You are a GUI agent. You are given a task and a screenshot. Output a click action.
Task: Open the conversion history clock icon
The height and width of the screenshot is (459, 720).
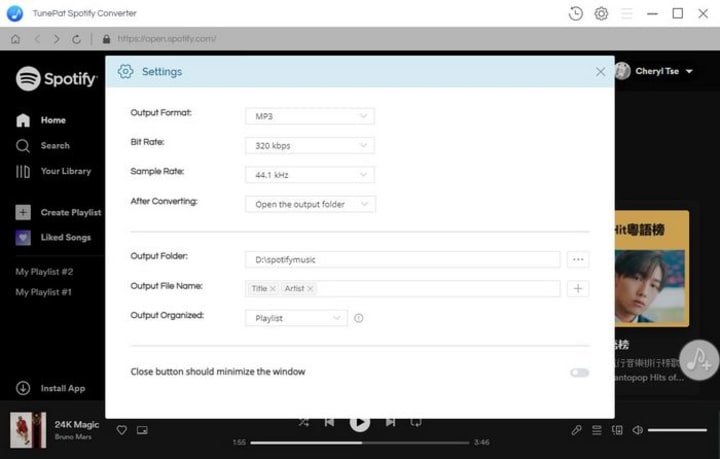coord(575,14)
